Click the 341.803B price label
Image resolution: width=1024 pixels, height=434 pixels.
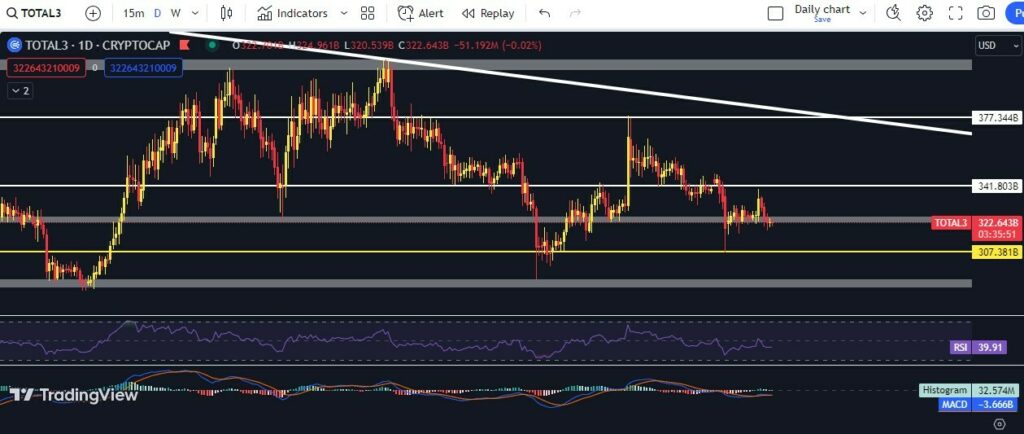(997, 186)
